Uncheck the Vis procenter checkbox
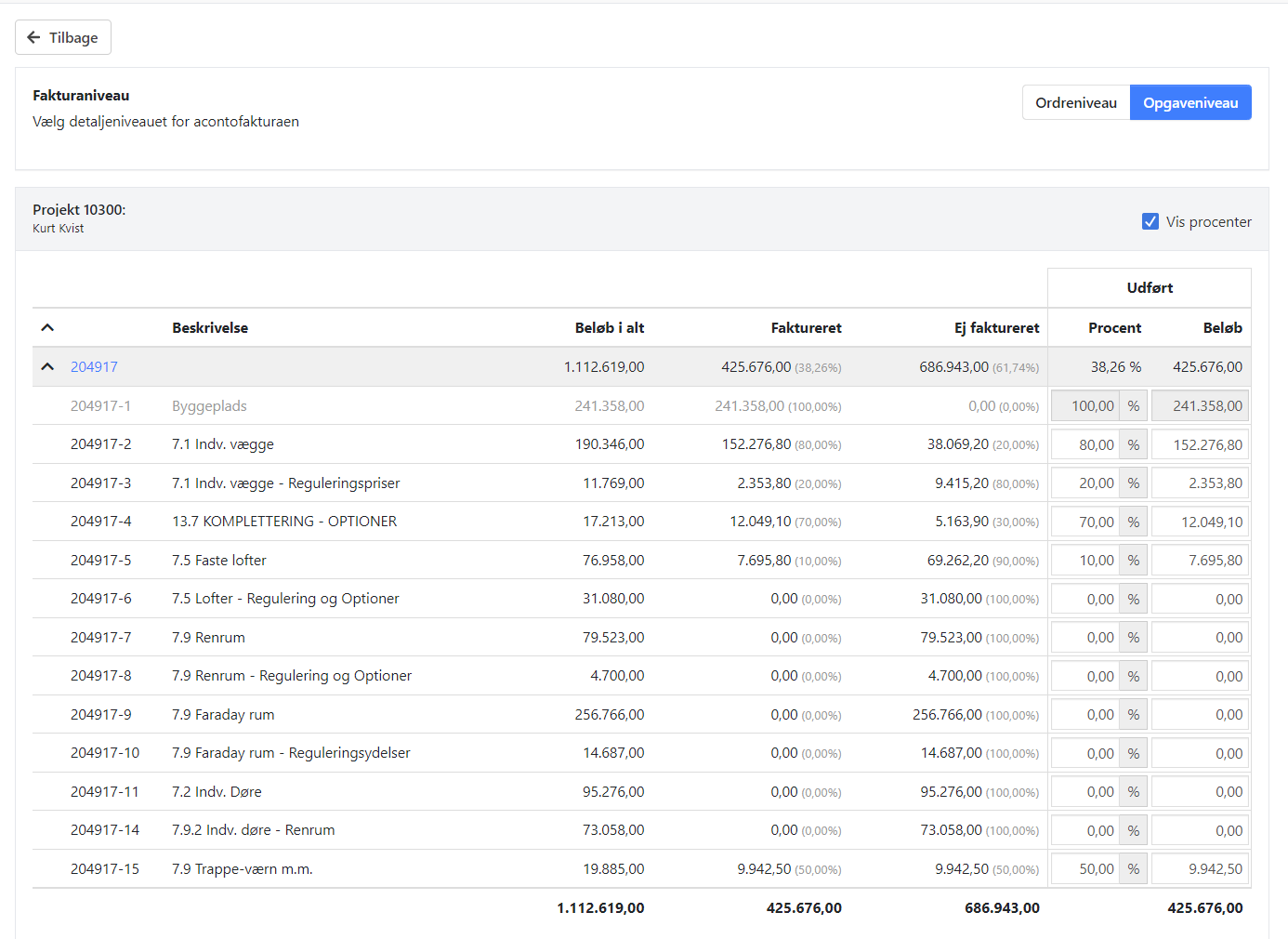The image size is (1288, 939). tap(1150, 221)
